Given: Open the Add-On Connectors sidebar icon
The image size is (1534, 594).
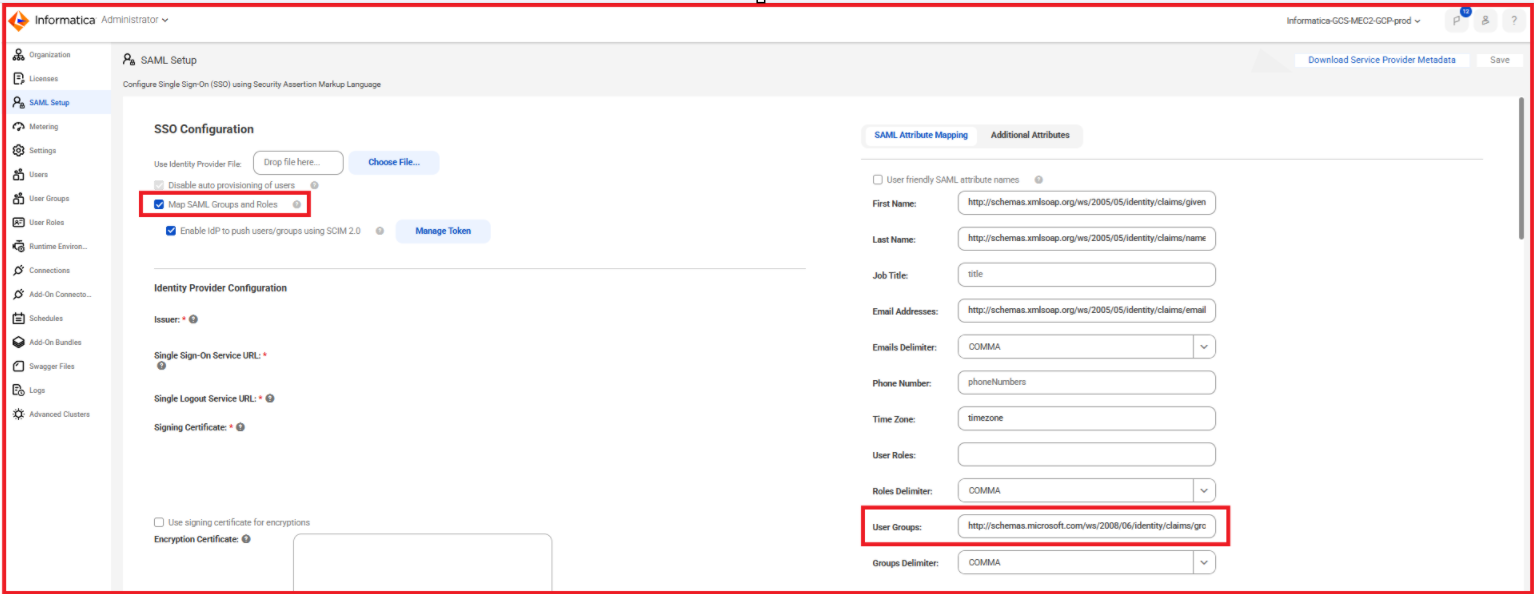Looking at the screenshot, I should 19,294.
